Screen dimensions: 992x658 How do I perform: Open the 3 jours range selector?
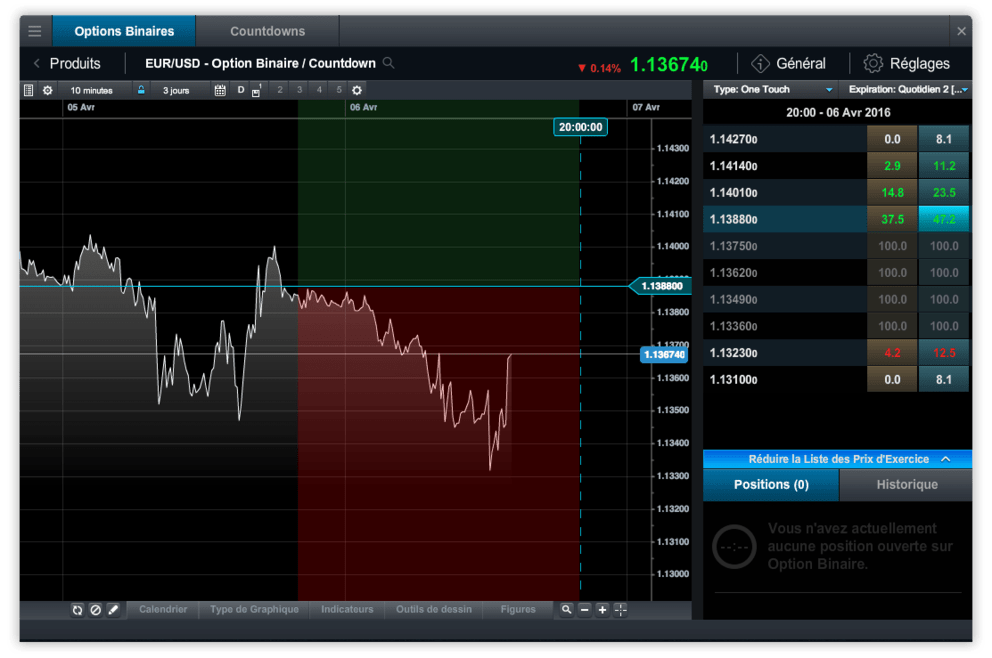point(176,90)
